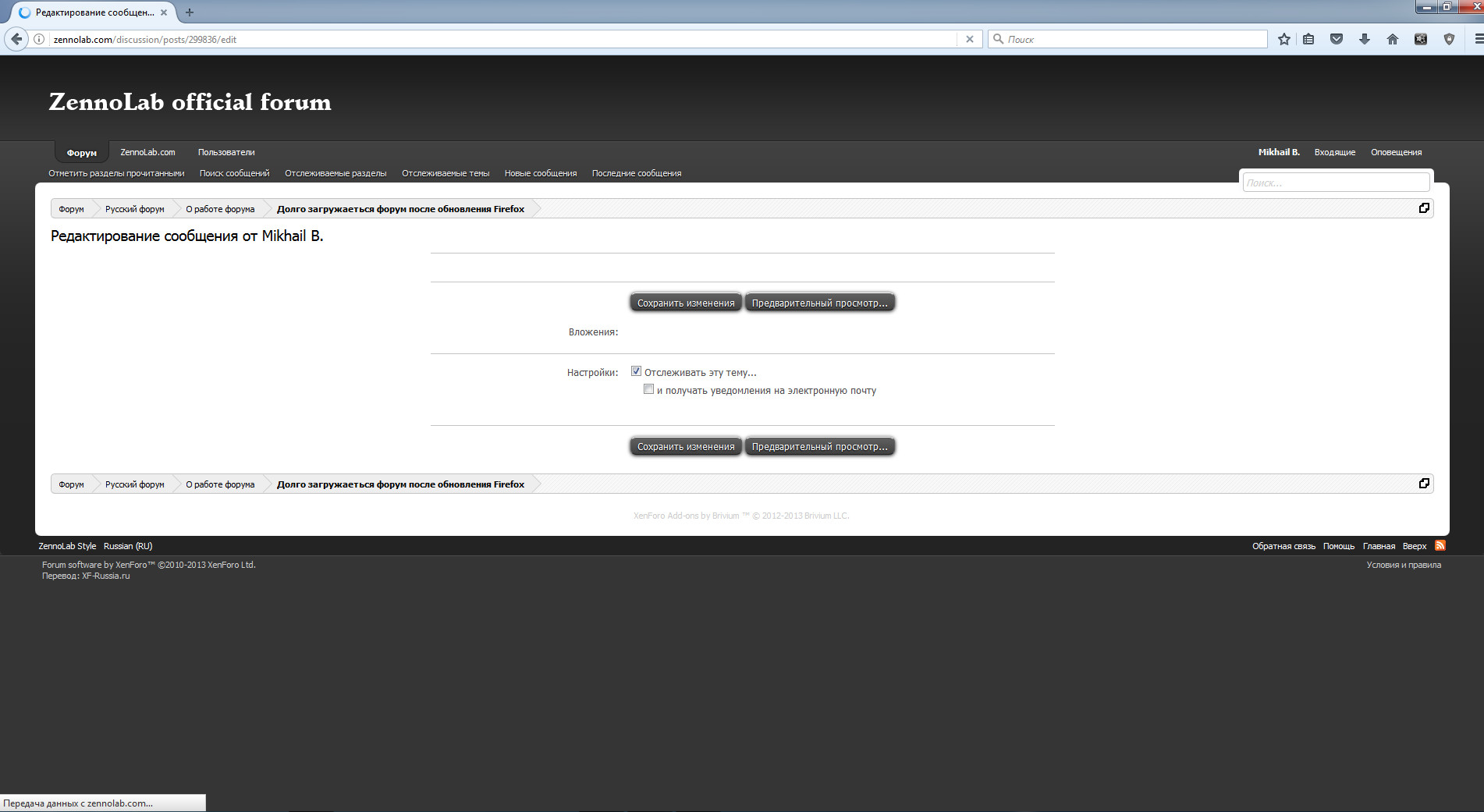Screen dimensions: 1484x812
Task: Click 'Форум' in the lower breadcrumb
Action: 71,484
